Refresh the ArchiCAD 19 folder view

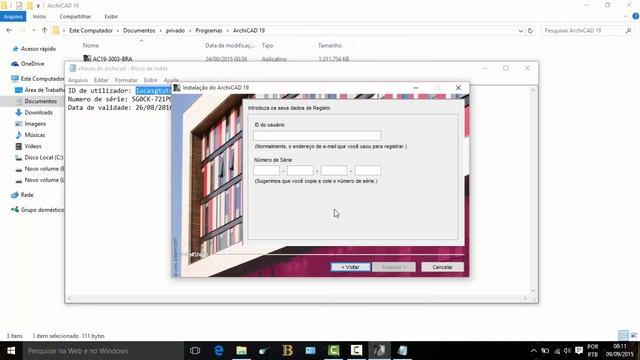[x=530, y=31]
